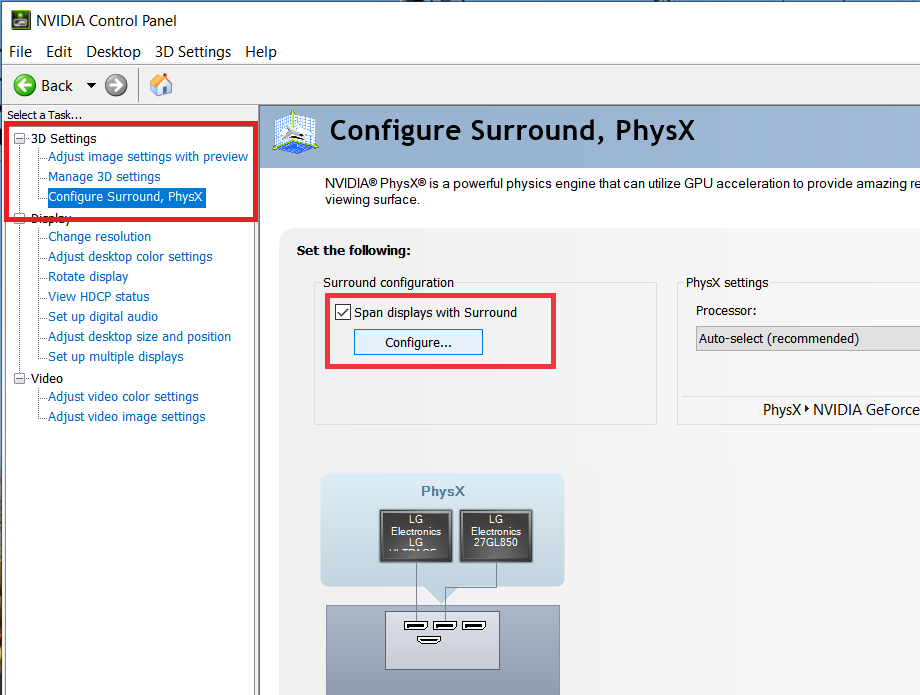This screenshot has width=920, height=695.
Task: Open the 3D Settings menu
Action: (x=193, y=52)
